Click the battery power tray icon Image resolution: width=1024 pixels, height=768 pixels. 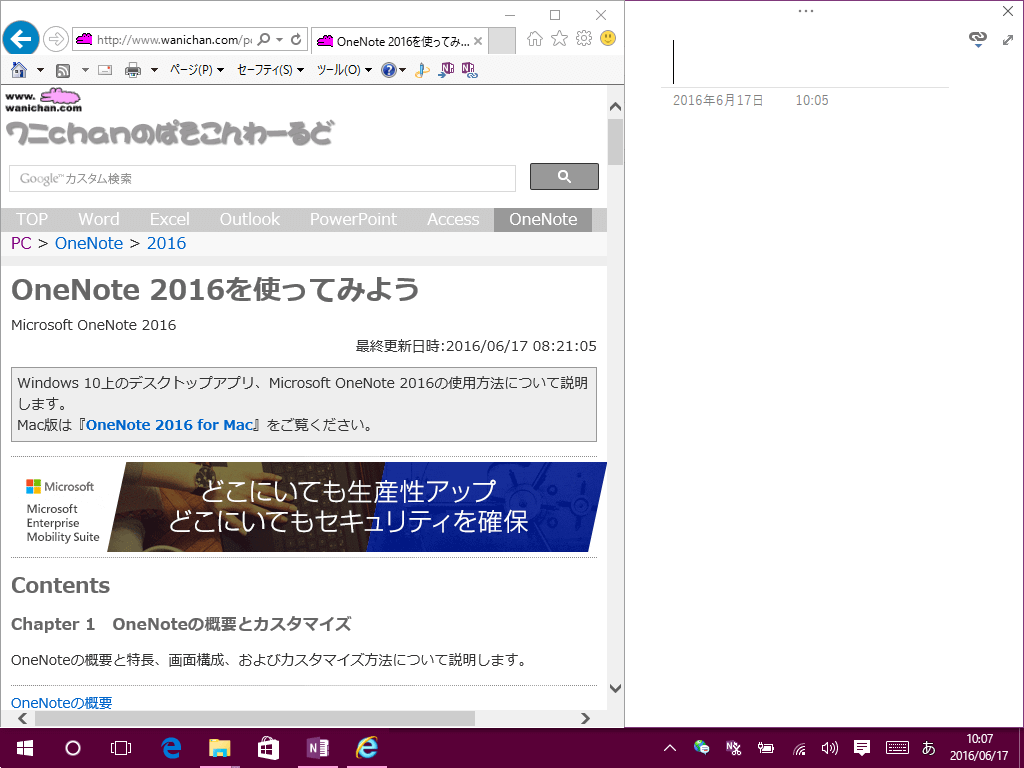[766, 748]
